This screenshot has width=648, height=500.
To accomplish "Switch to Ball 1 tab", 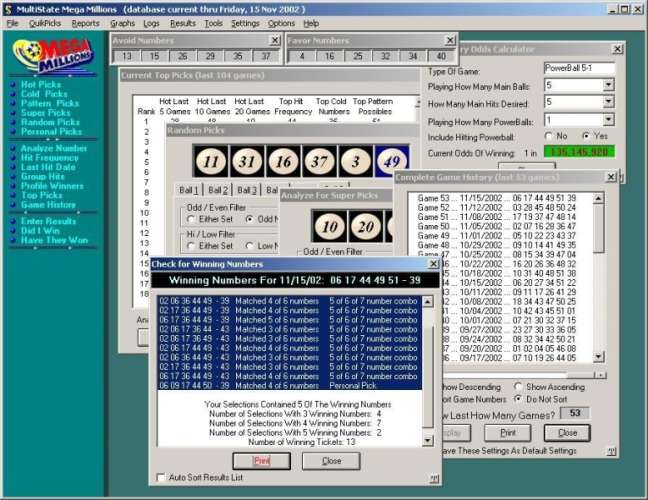I will tap(188, 190).
